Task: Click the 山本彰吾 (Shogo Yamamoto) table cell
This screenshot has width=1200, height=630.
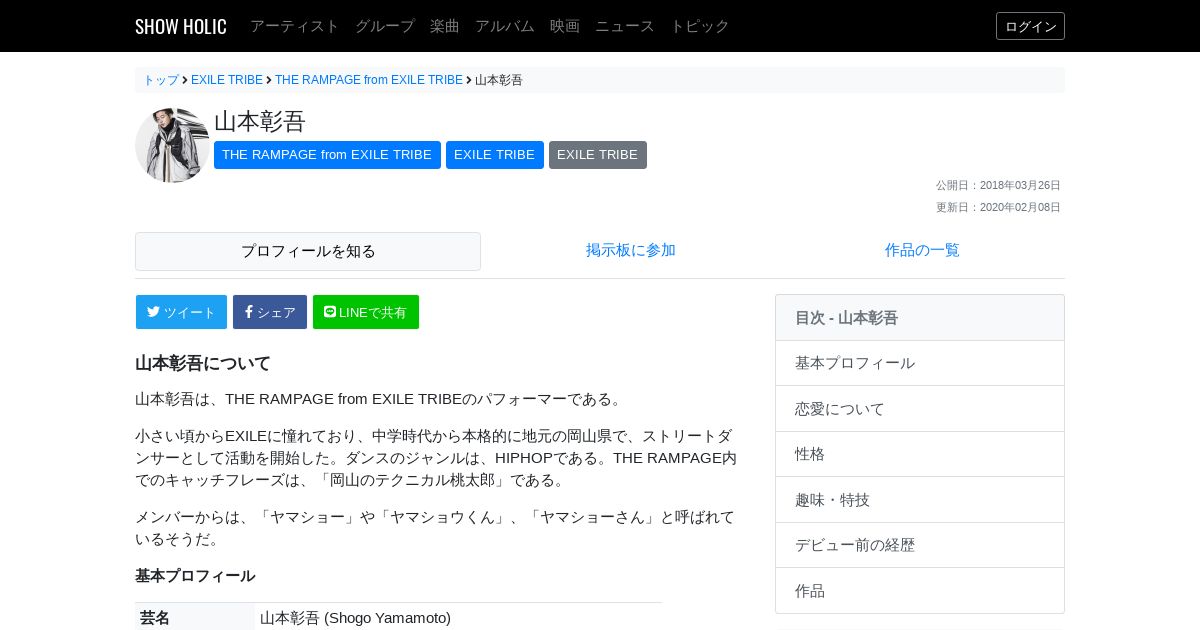Action: point(458,618)
